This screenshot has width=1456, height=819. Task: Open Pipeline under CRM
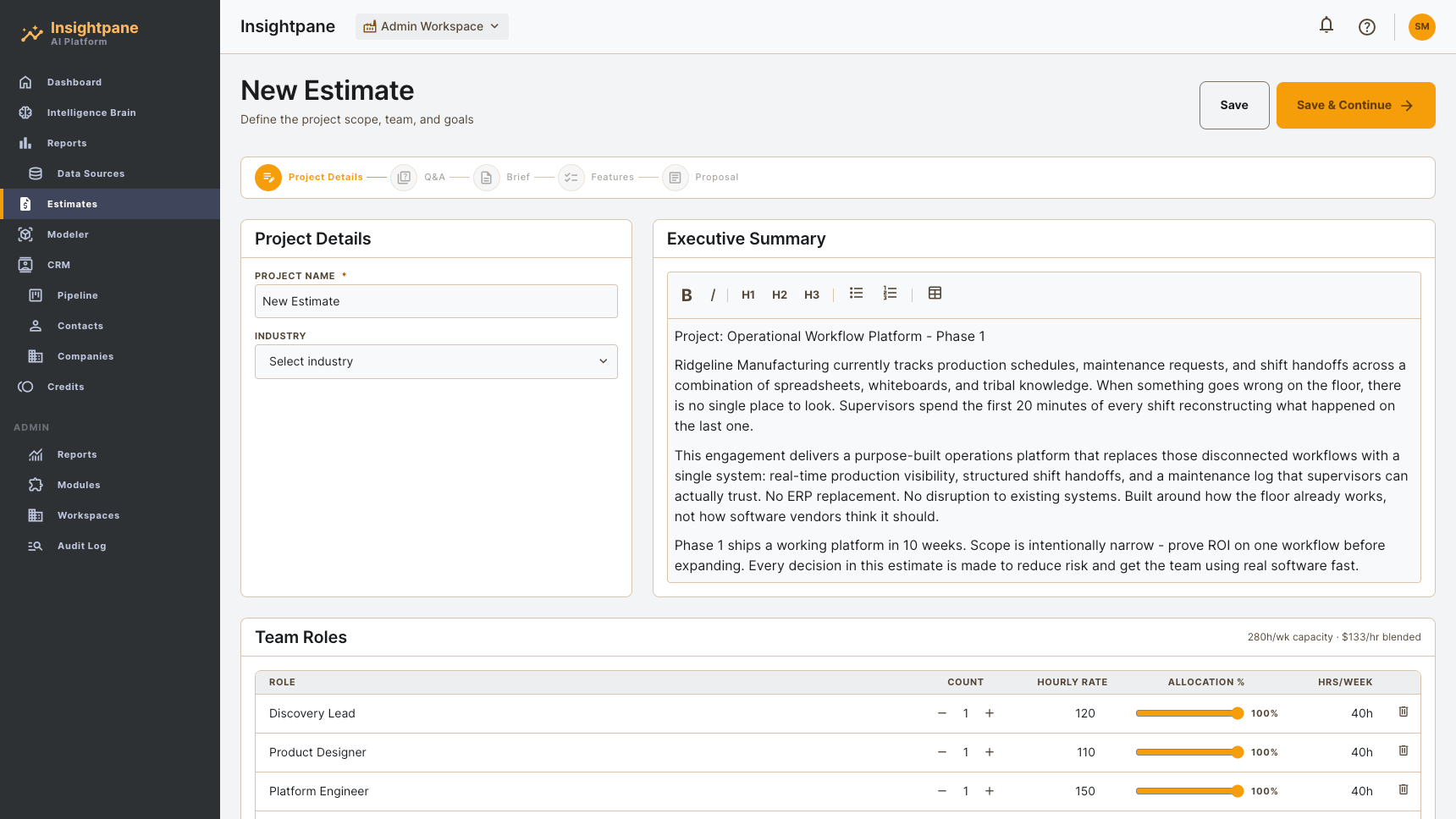click(x=110, y=295)
